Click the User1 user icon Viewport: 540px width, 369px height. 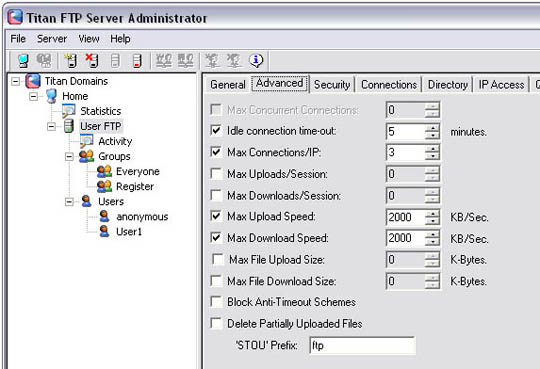click(x=104, y=232)
